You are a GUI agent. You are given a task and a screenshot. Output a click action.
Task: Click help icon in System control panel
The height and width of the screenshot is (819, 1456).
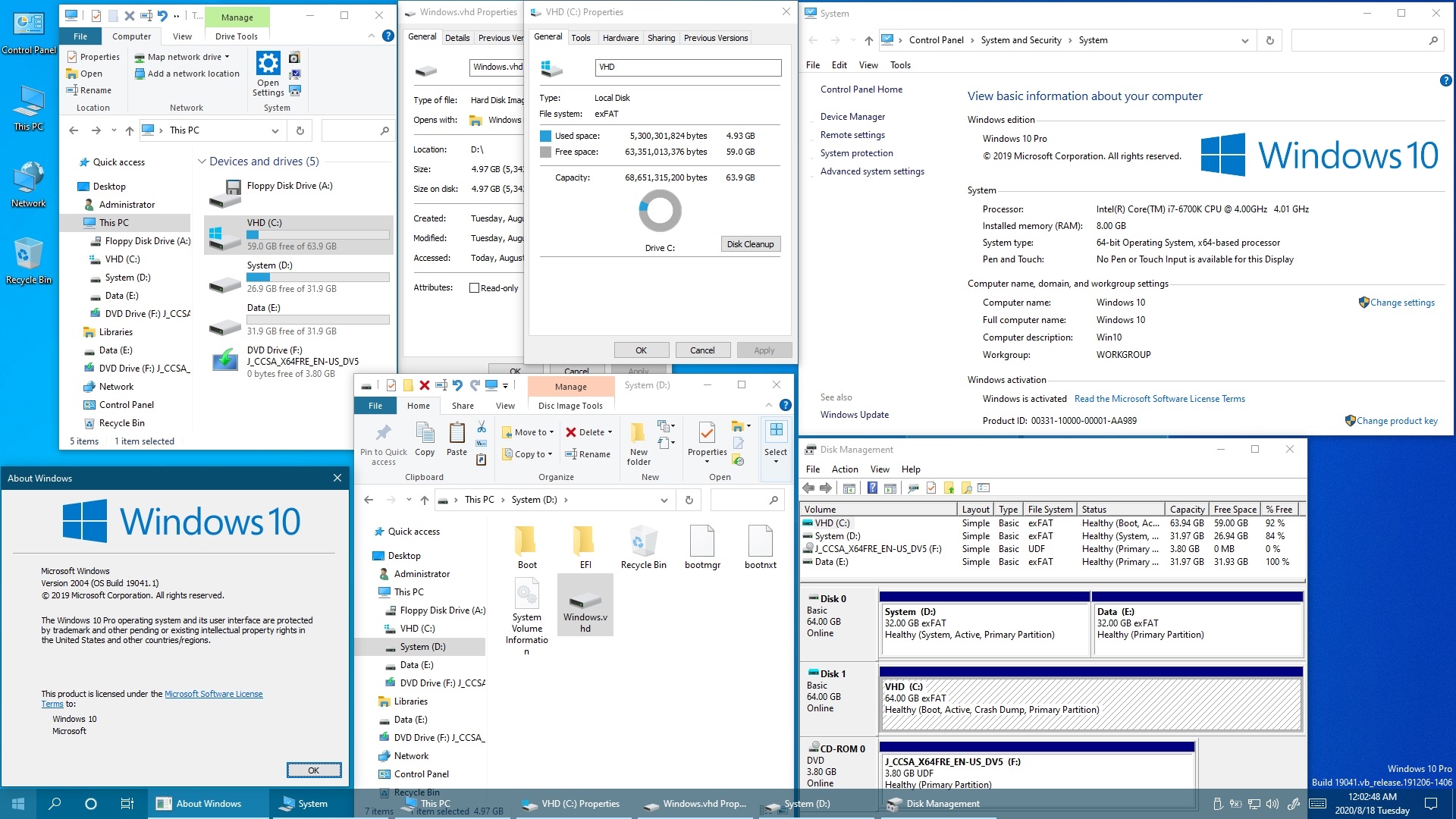[x=1445, y=80]
